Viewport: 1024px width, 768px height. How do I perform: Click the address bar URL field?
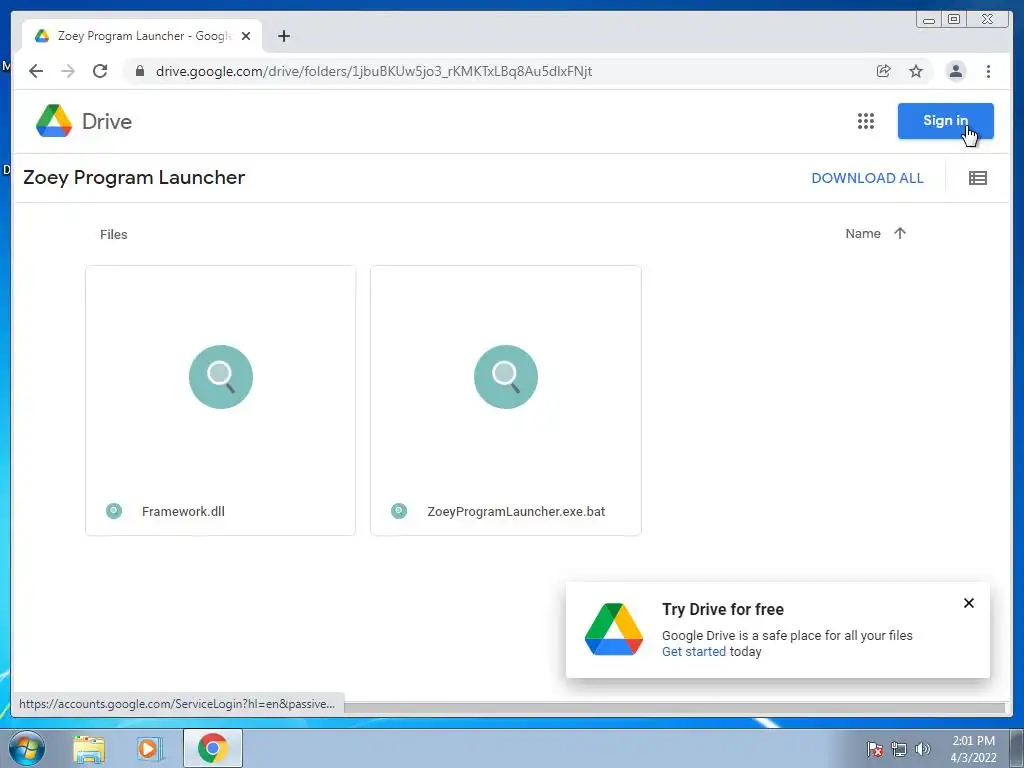coord(374,71)
